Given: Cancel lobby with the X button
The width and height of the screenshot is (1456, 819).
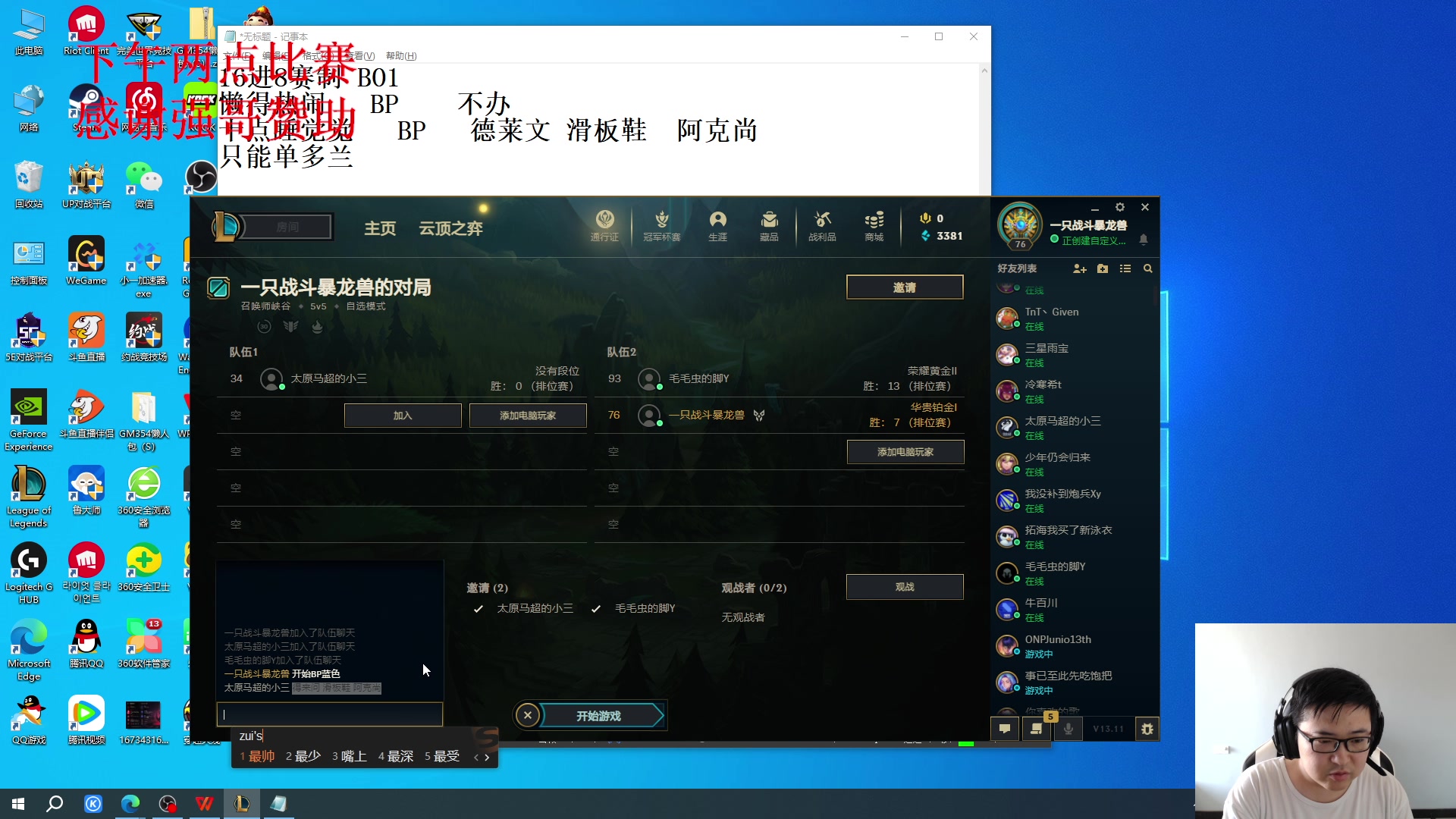Looking at the screenshot, I should (528, 715).
